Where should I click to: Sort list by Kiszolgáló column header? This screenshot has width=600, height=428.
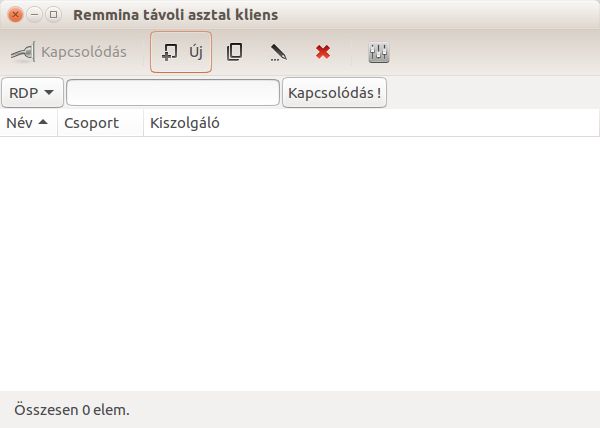point(371,123)
